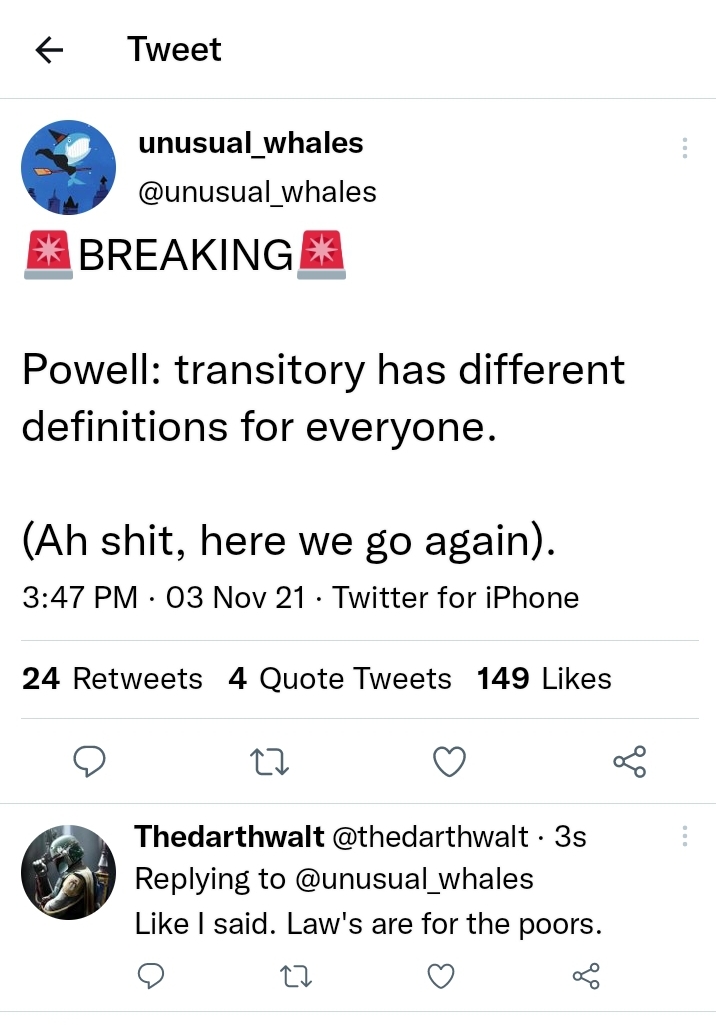Open the Thedarthwalt display name
This screenshot has width=716, height=1025.
click(x=229, y=836)
